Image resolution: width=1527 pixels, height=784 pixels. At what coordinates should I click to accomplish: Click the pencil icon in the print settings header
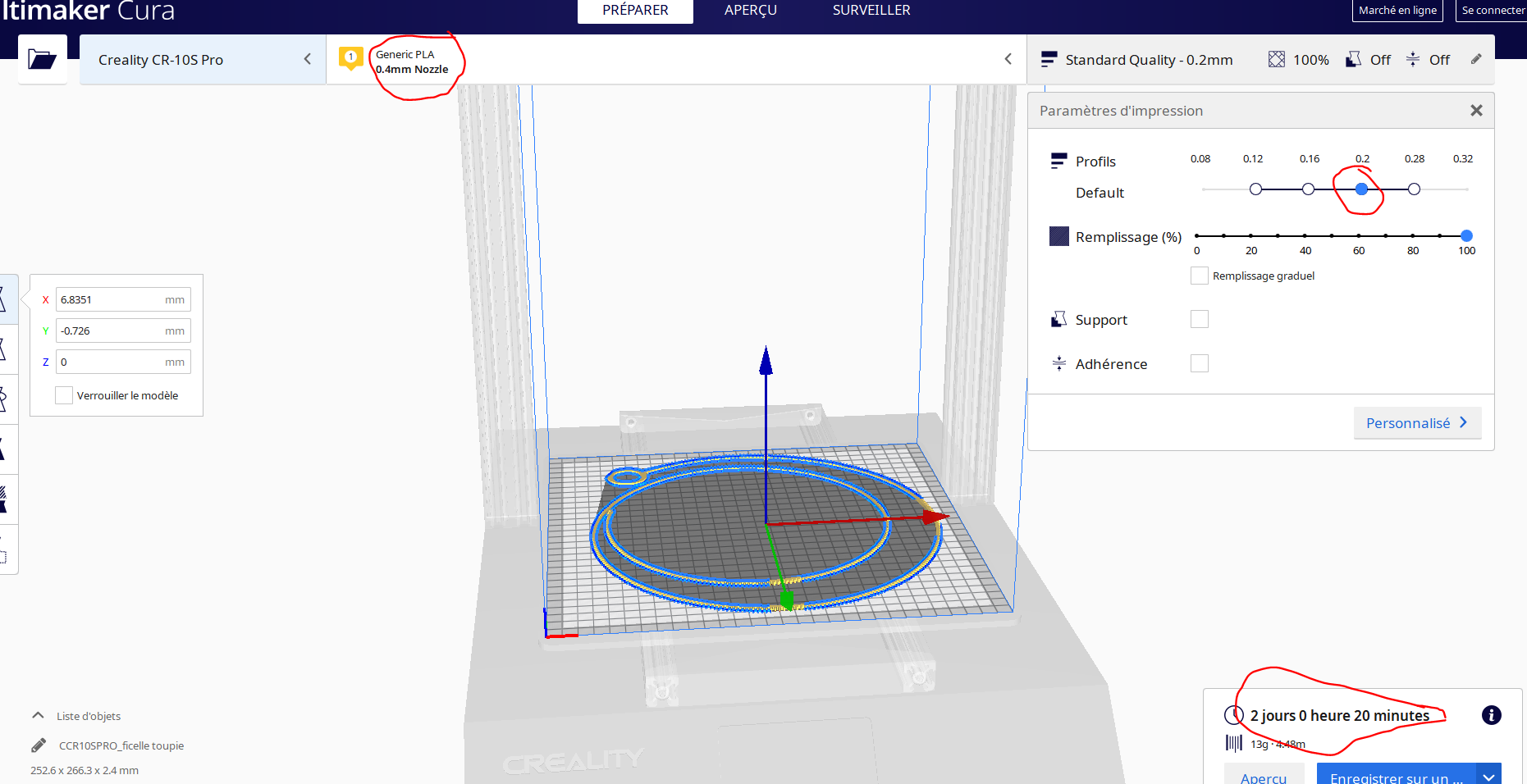click(x=1476, y=59)
